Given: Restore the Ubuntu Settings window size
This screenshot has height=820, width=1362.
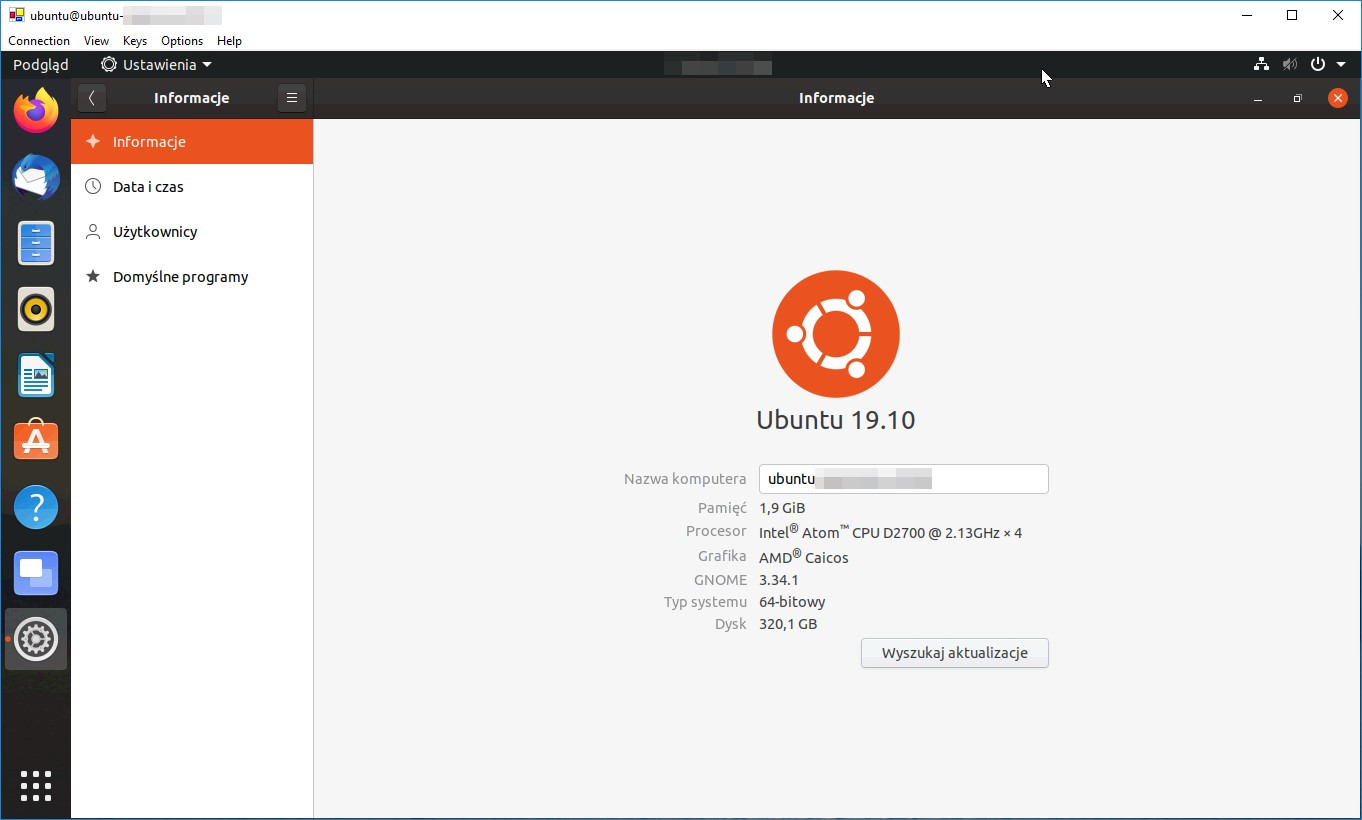Looking at the screenshot, I should click(x=1297, y=98).
